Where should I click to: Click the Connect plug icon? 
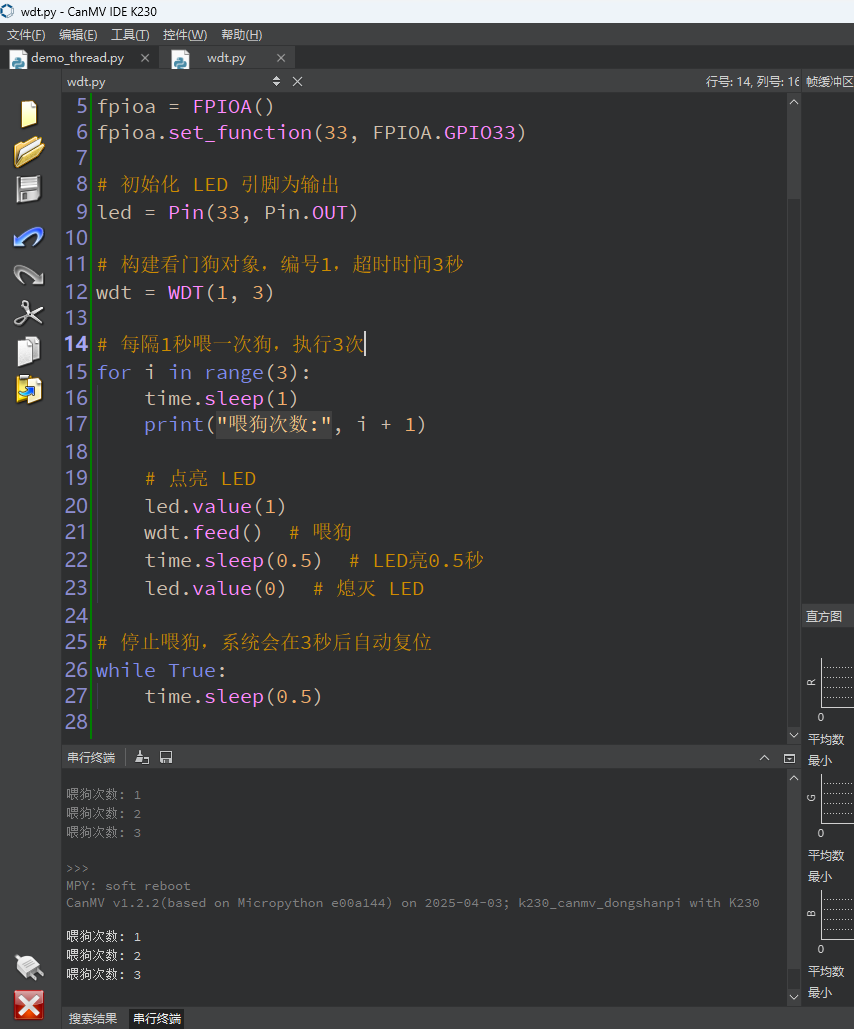coord(29,967)
